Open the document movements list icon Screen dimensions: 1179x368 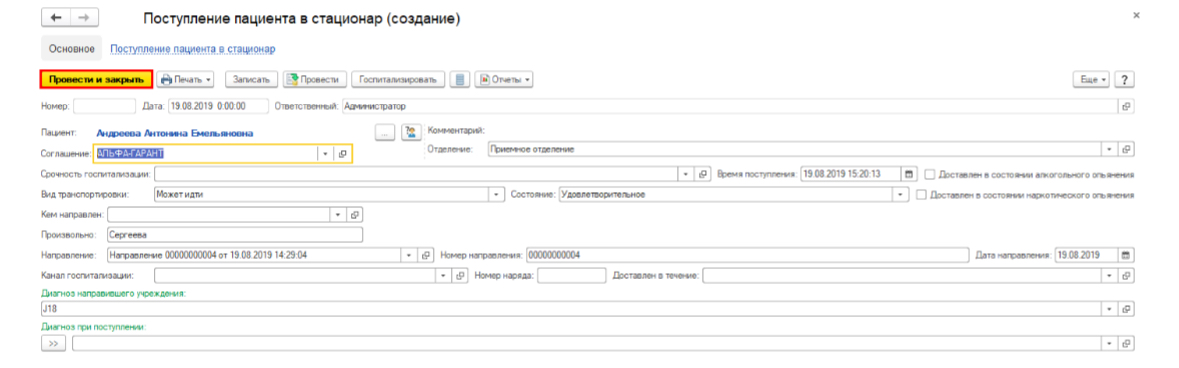click(x=460, y=79)
